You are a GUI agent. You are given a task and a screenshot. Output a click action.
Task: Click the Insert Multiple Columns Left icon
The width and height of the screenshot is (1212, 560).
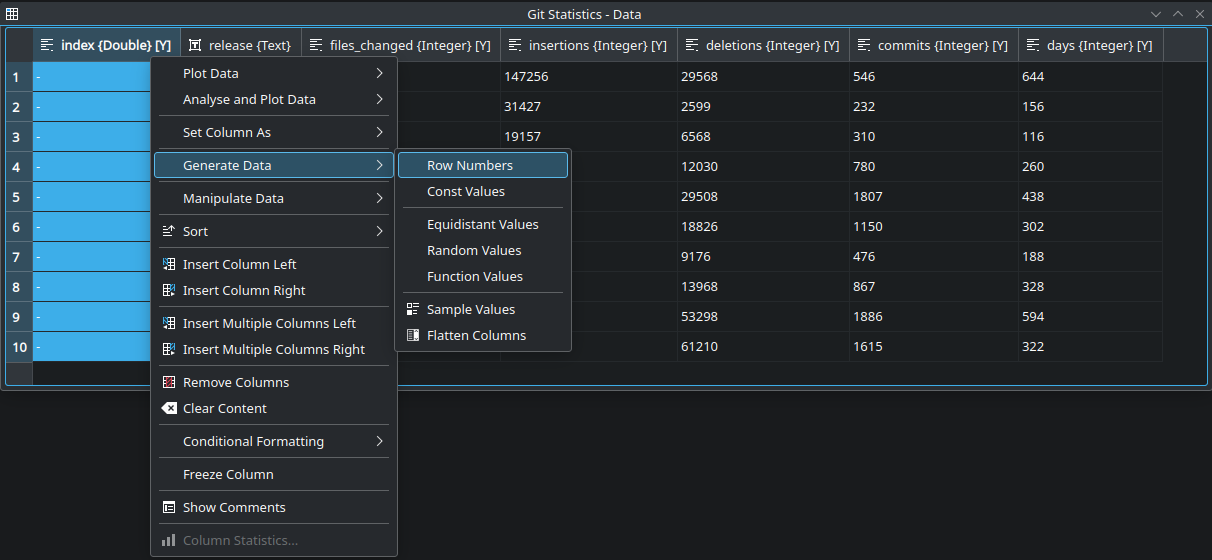169,324
